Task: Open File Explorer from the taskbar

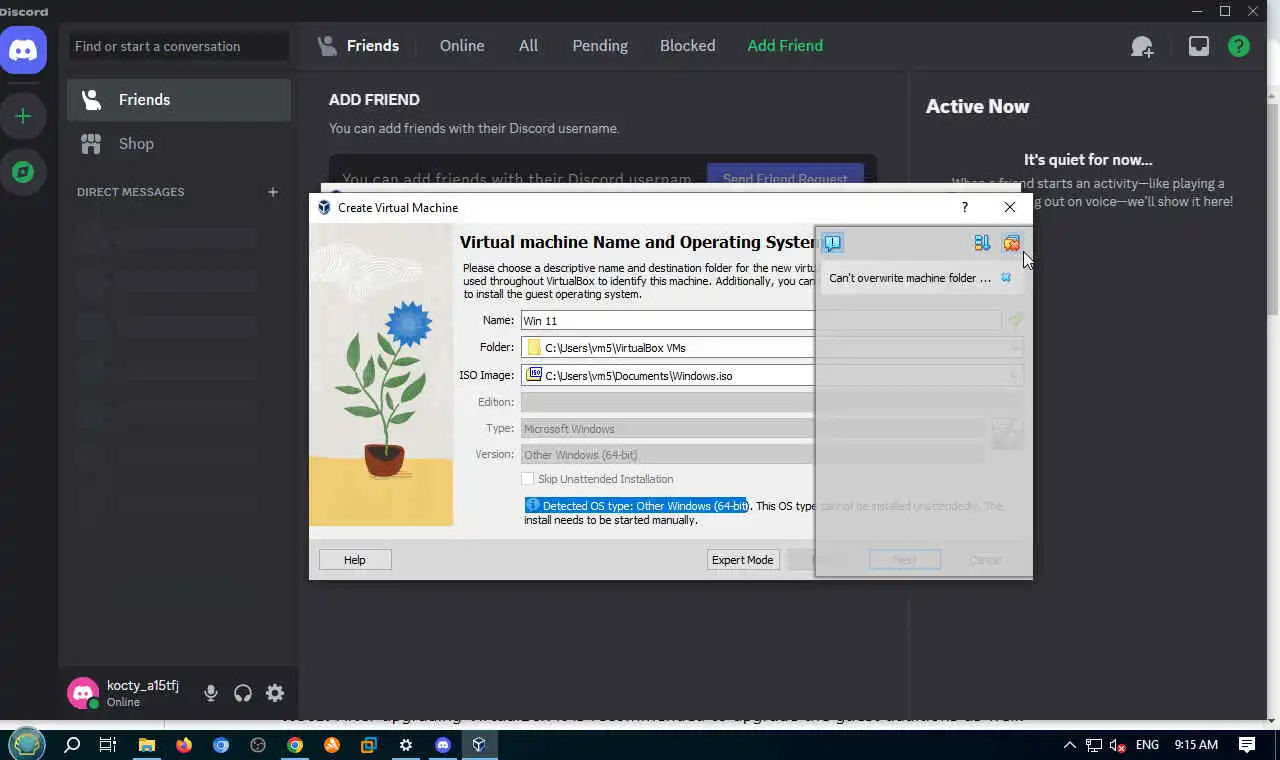Action: tap(147, 745)
